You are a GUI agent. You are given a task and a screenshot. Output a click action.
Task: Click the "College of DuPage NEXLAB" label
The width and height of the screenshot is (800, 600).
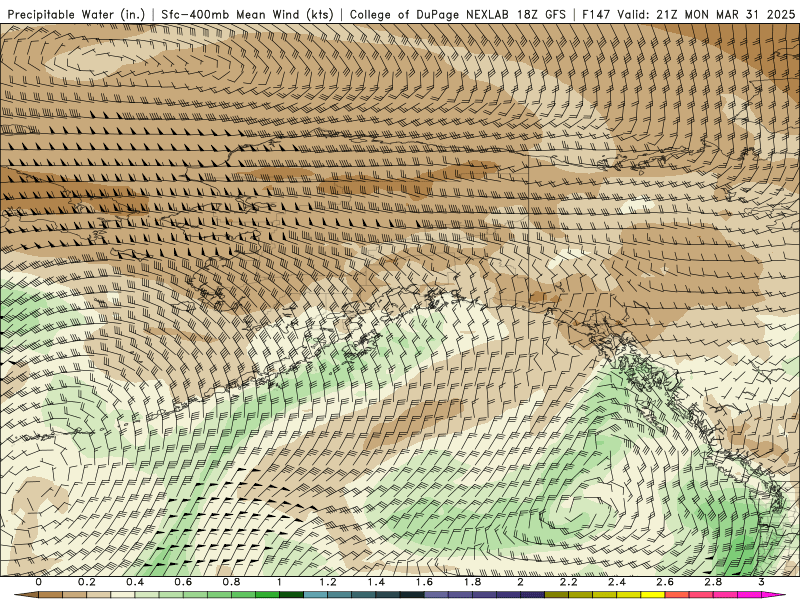pyautogui.click(x=429, y=14)
